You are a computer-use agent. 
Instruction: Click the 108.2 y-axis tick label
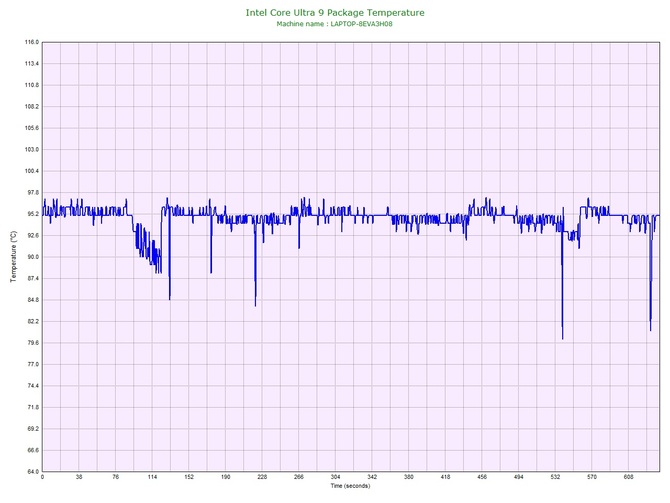tap(32, 107)
